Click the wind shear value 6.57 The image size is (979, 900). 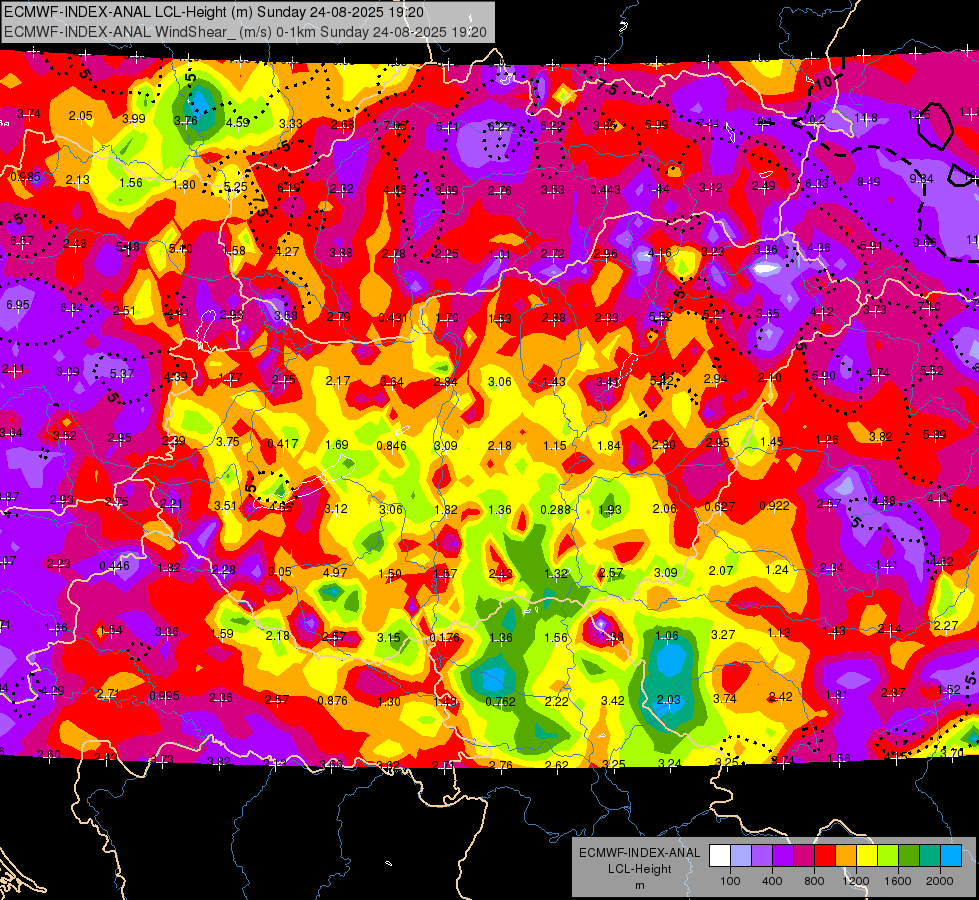click(x=22, y=240)
